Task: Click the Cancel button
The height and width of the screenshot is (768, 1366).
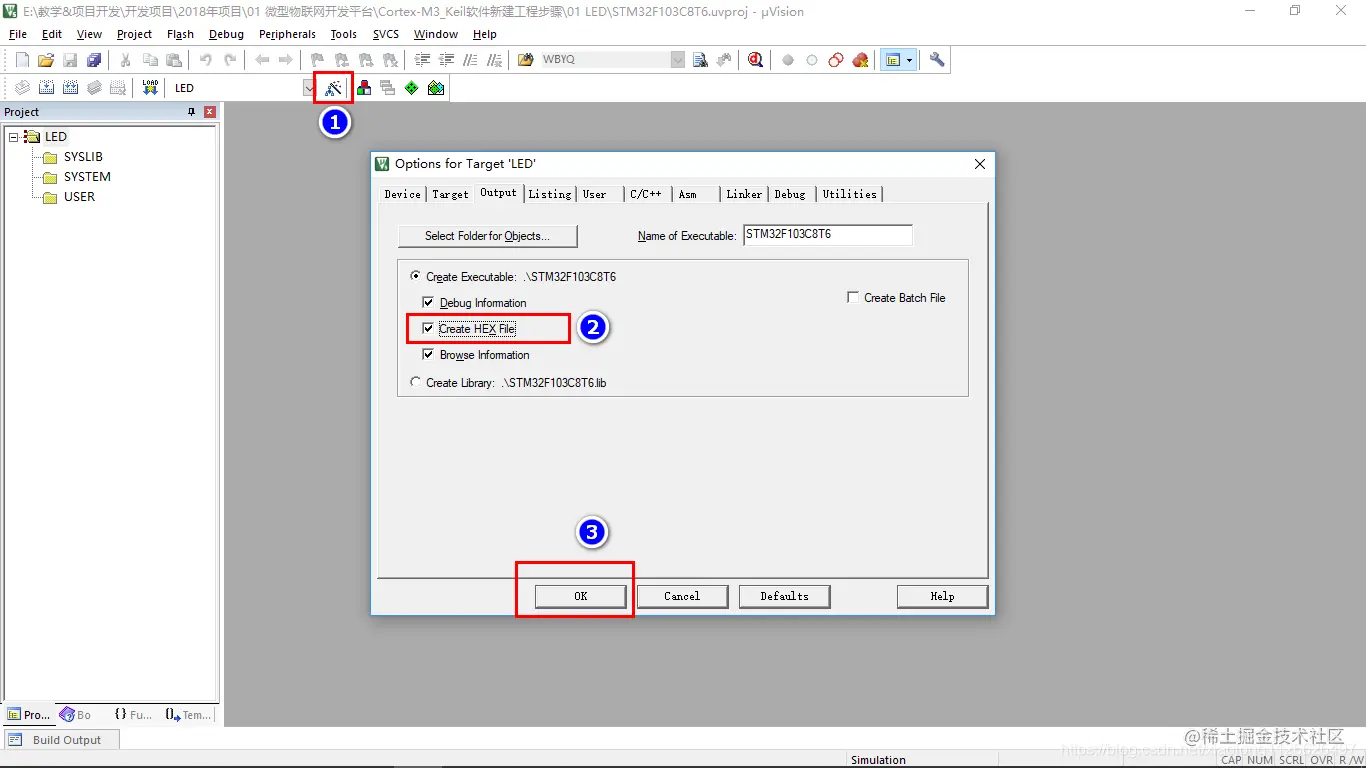Action: coord(682,596)
